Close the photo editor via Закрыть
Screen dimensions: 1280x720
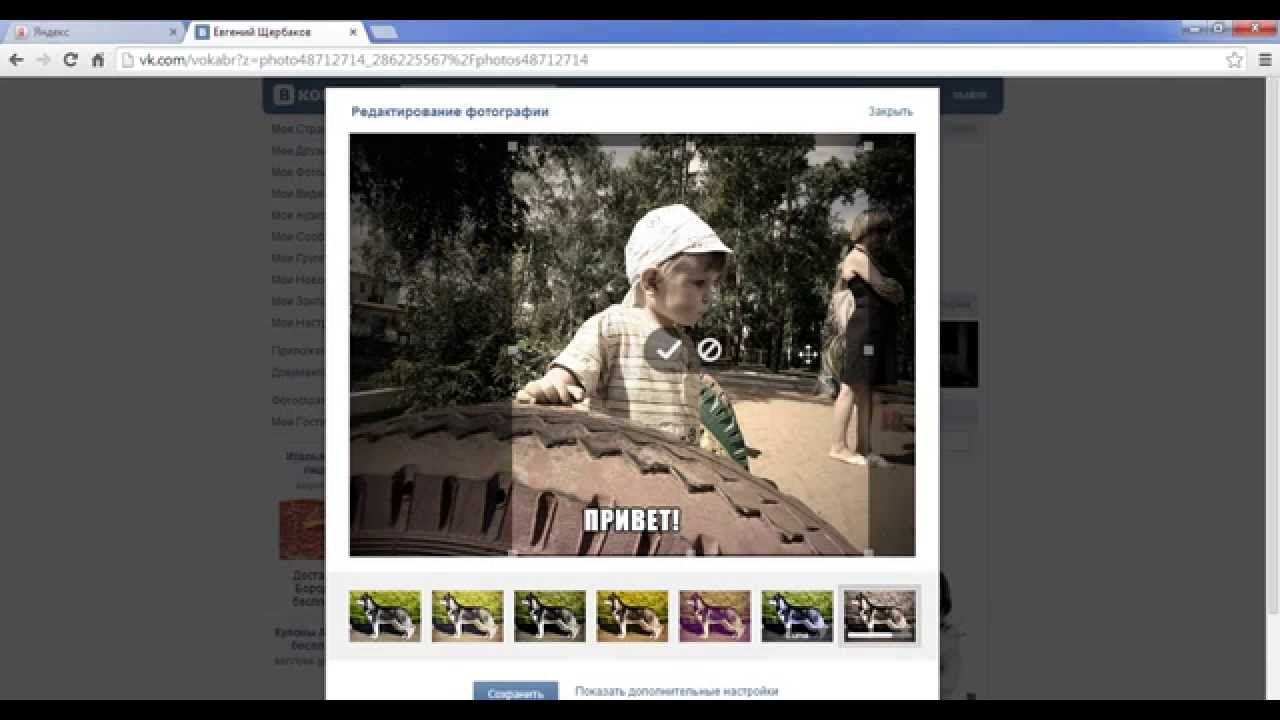pyautogui.click(x=890, y=111)
